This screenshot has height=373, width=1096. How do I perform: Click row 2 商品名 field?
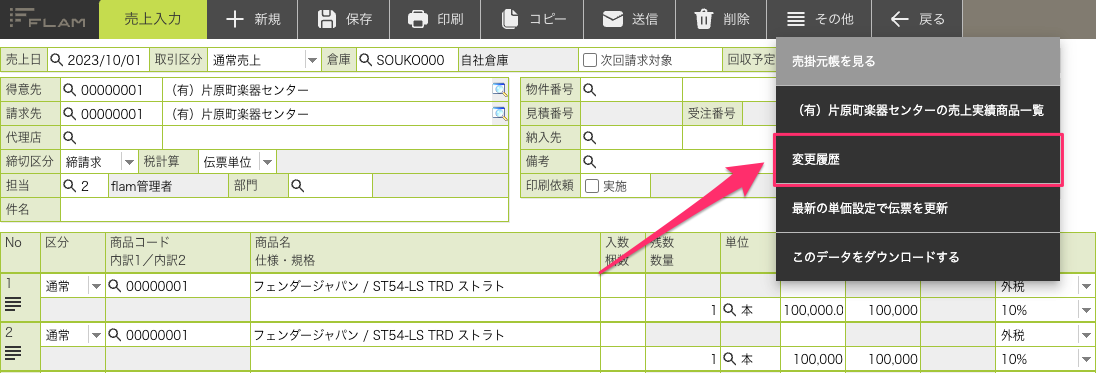pos(425,335)
